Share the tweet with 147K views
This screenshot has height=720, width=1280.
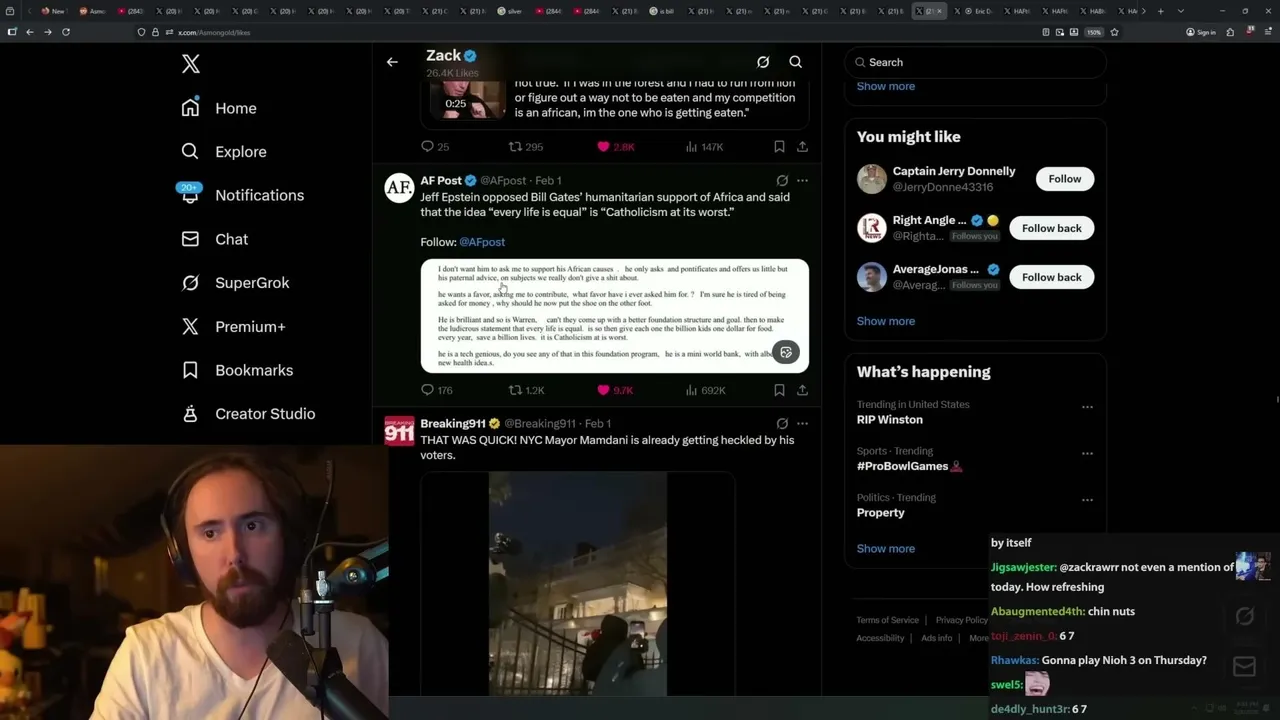point(802,147)
